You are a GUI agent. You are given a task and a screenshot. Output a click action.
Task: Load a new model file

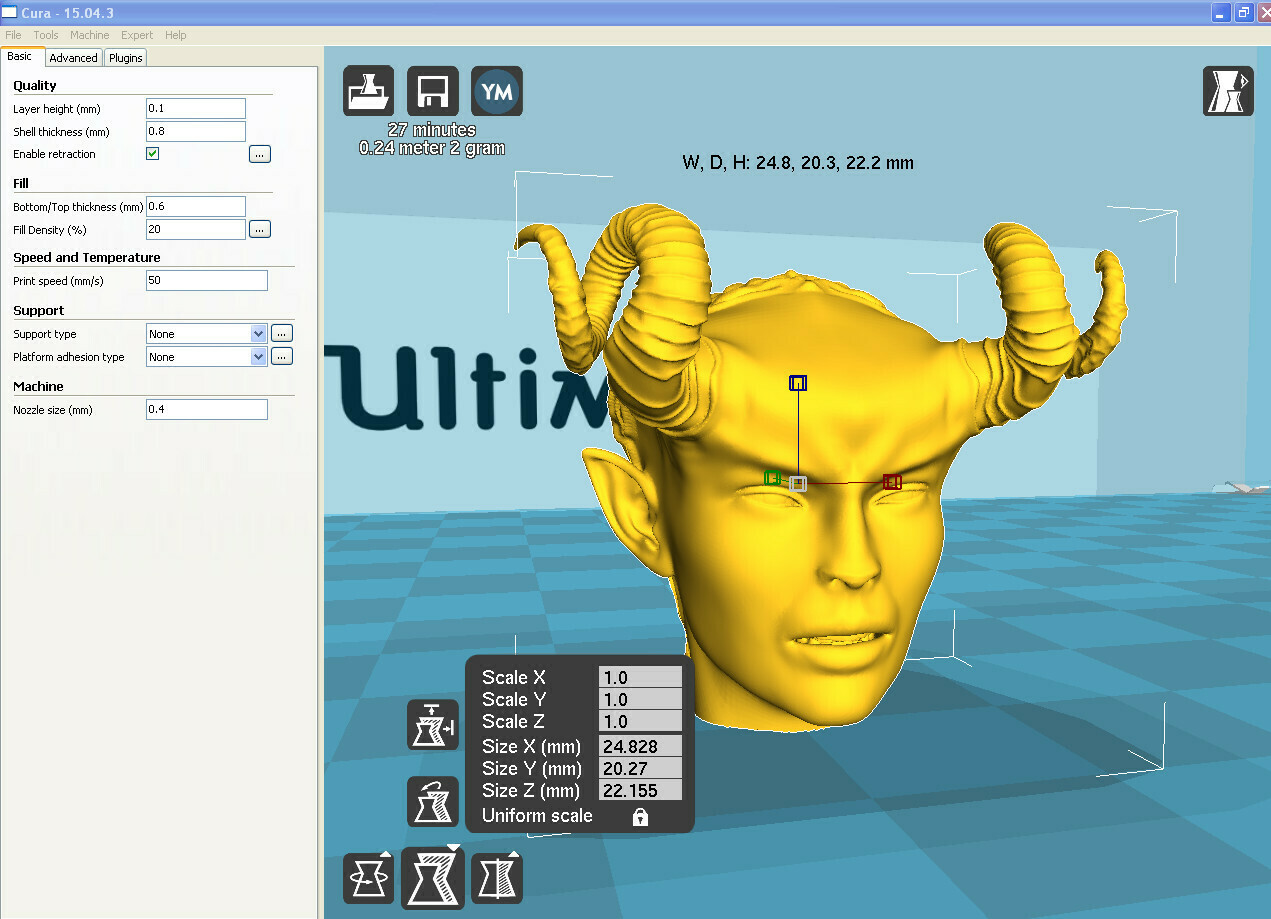coord(368,90)
